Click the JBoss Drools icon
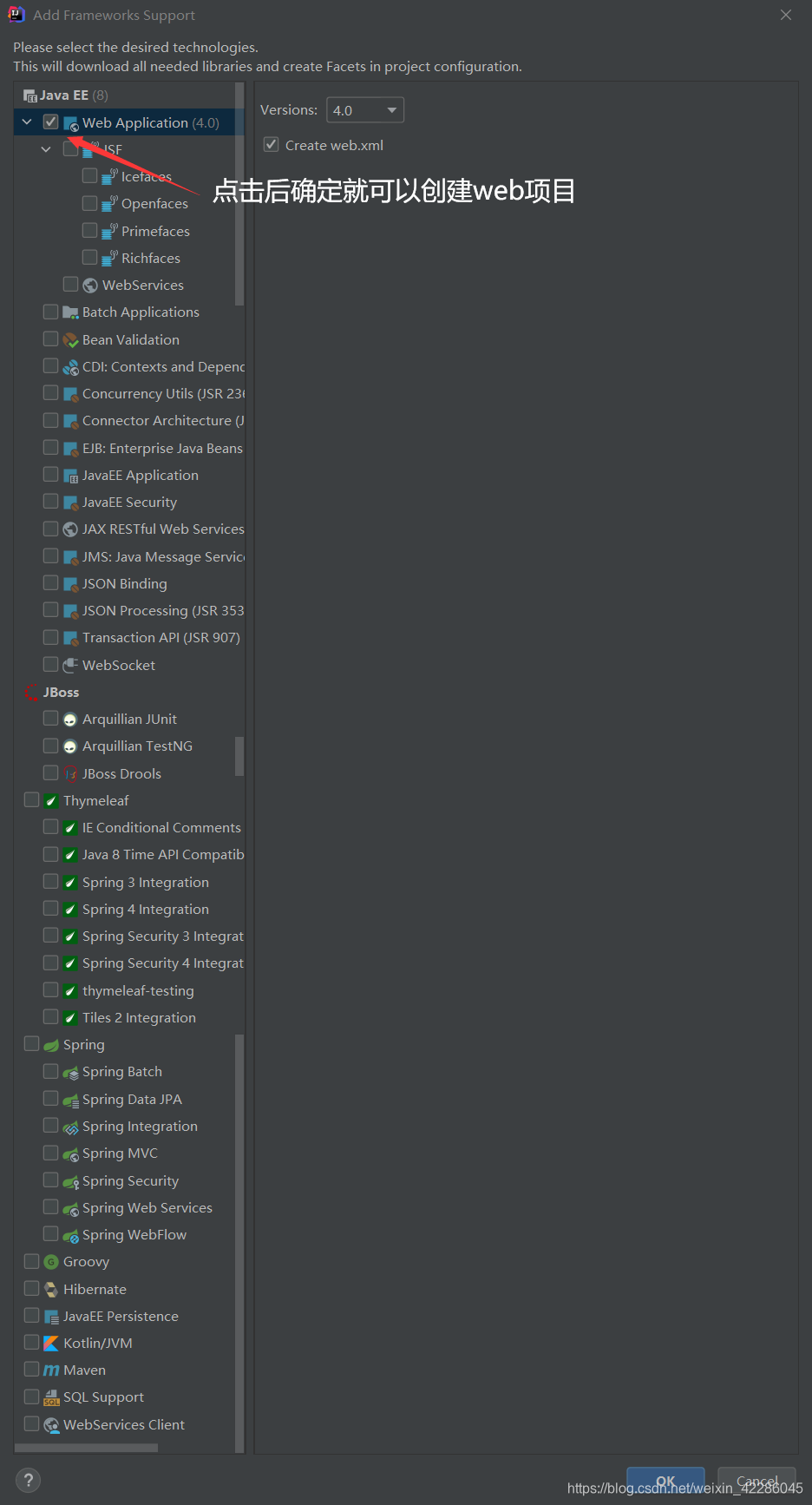Image resolution: width=812 pixels, height=1505 pixels. tap(71, 774)
